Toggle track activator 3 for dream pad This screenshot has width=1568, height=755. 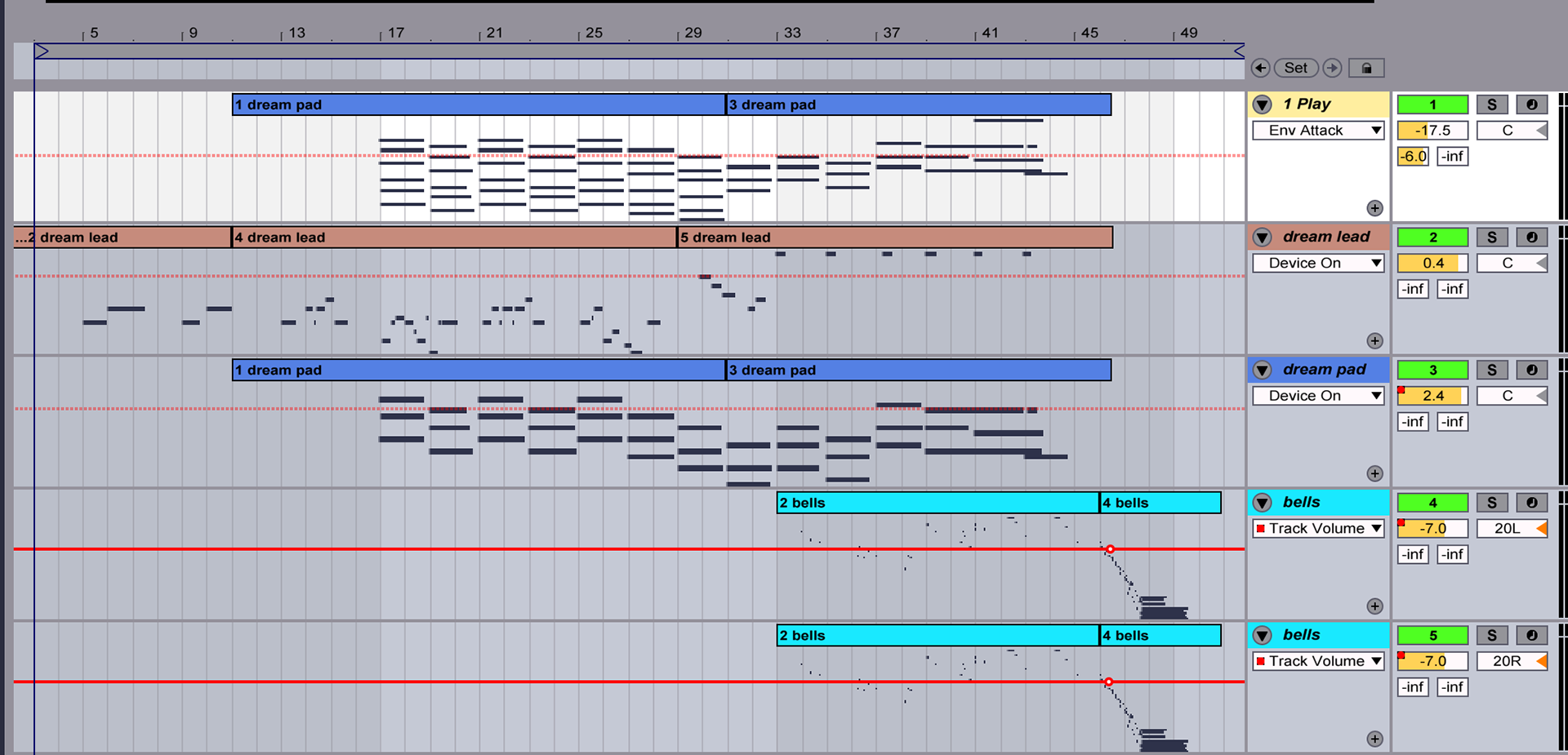coord(1432,370)
